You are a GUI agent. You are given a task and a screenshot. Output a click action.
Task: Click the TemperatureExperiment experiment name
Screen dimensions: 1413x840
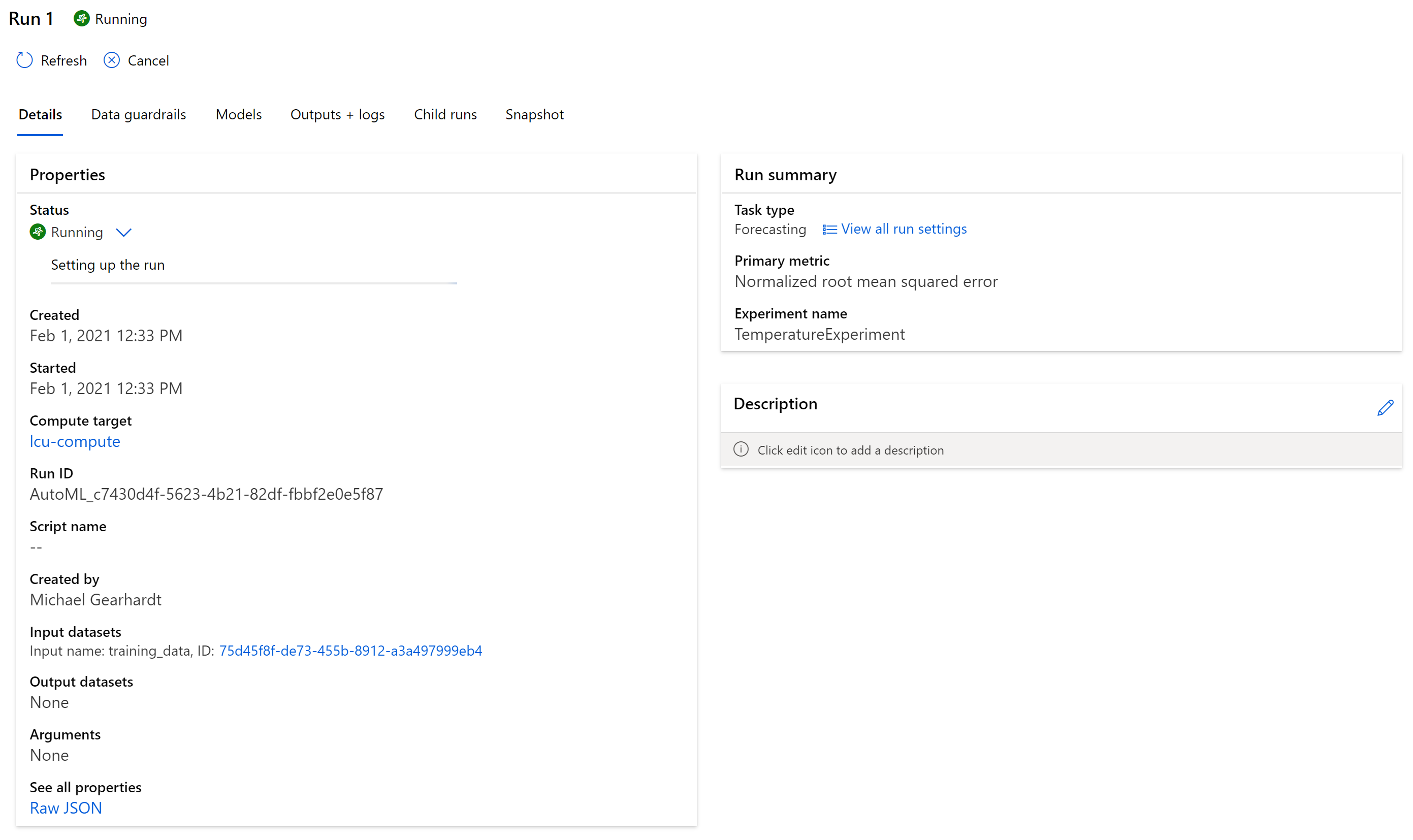point(820,335)
